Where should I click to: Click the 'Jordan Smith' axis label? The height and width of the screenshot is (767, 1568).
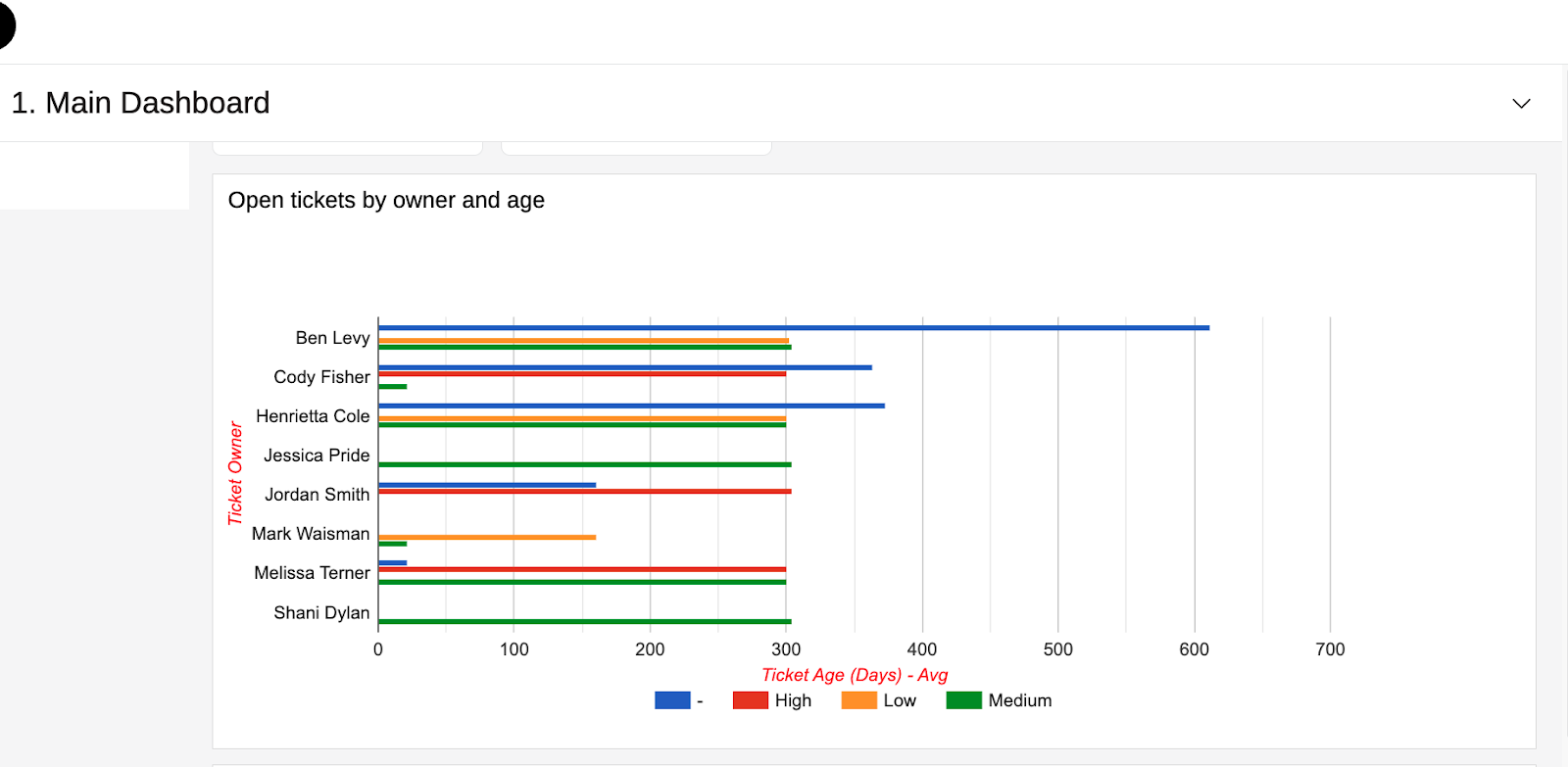tap(318, 495)
